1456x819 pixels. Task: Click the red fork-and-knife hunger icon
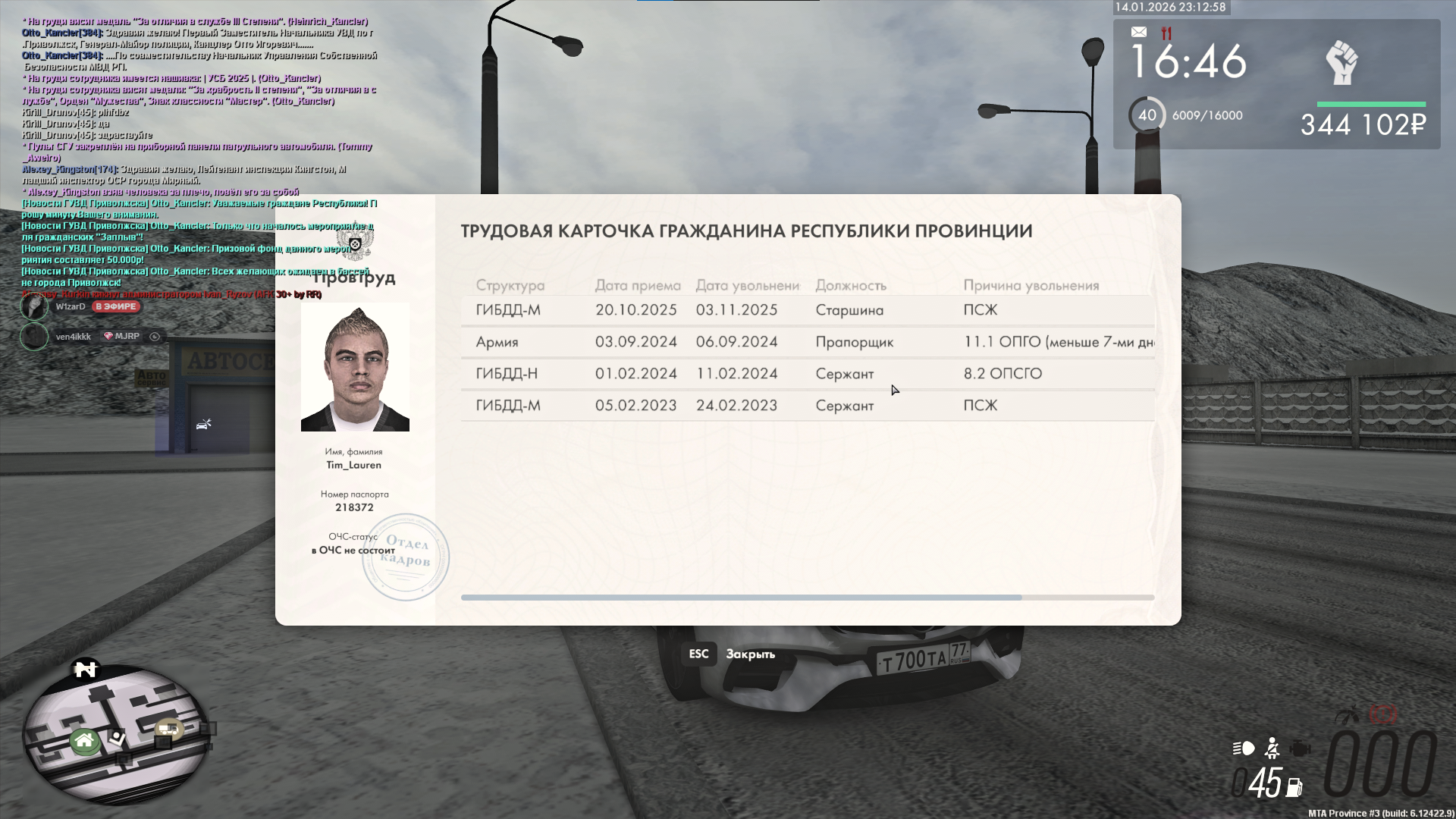[1166, 33]
